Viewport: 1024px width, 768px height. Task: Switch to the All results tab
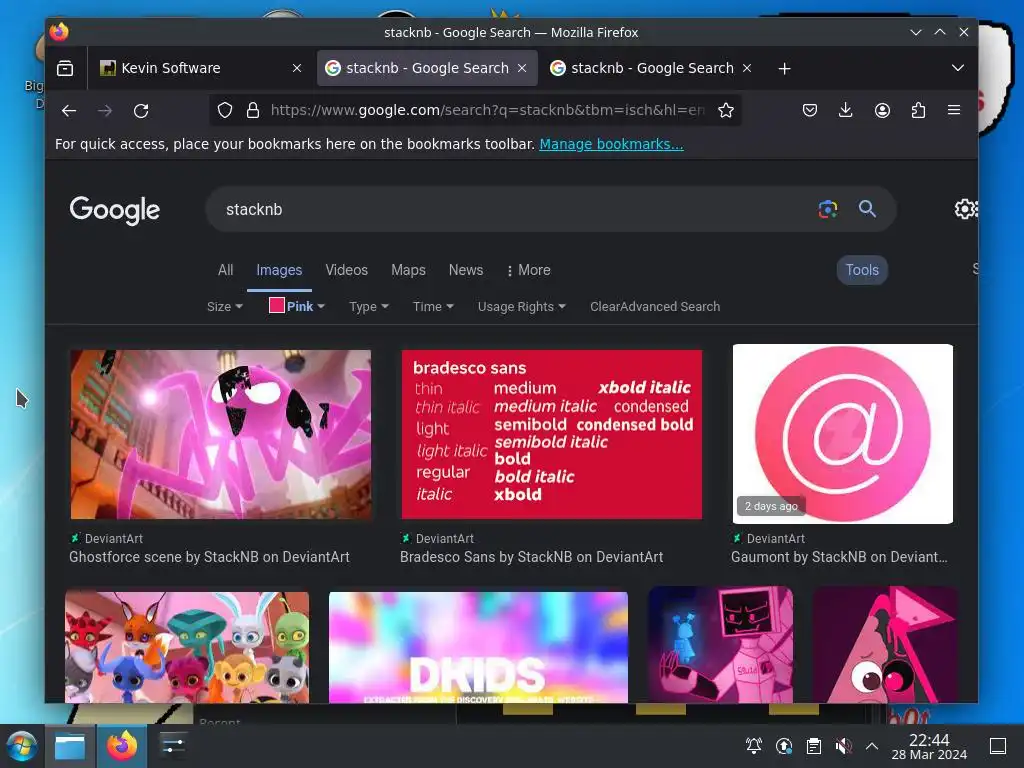pos(225,270)
